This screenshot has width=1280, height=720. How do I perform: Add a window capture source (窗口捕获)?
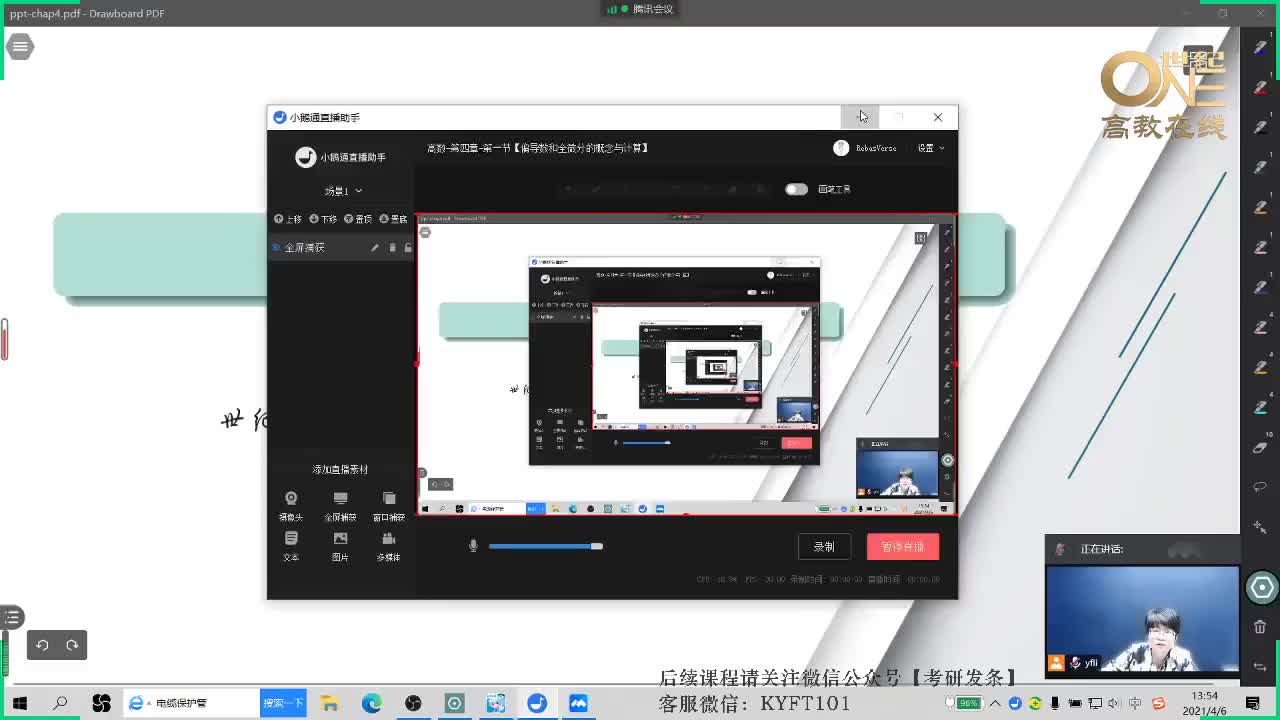pos(389,506)
